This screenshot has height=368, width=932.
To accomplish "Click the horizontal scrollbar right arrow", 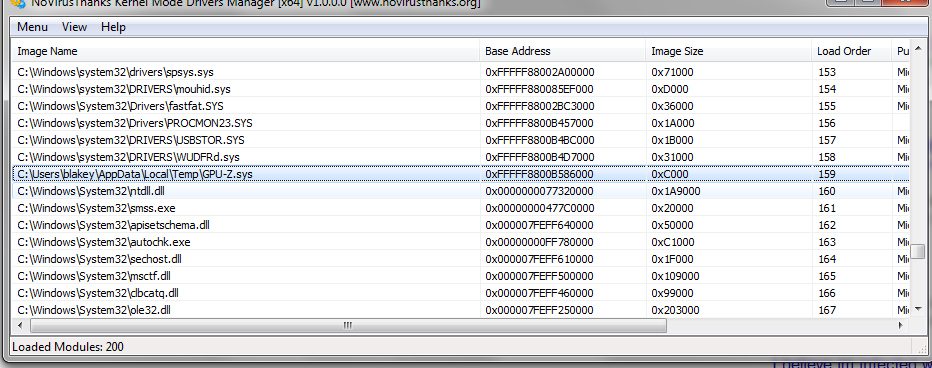I will [901, 326].
